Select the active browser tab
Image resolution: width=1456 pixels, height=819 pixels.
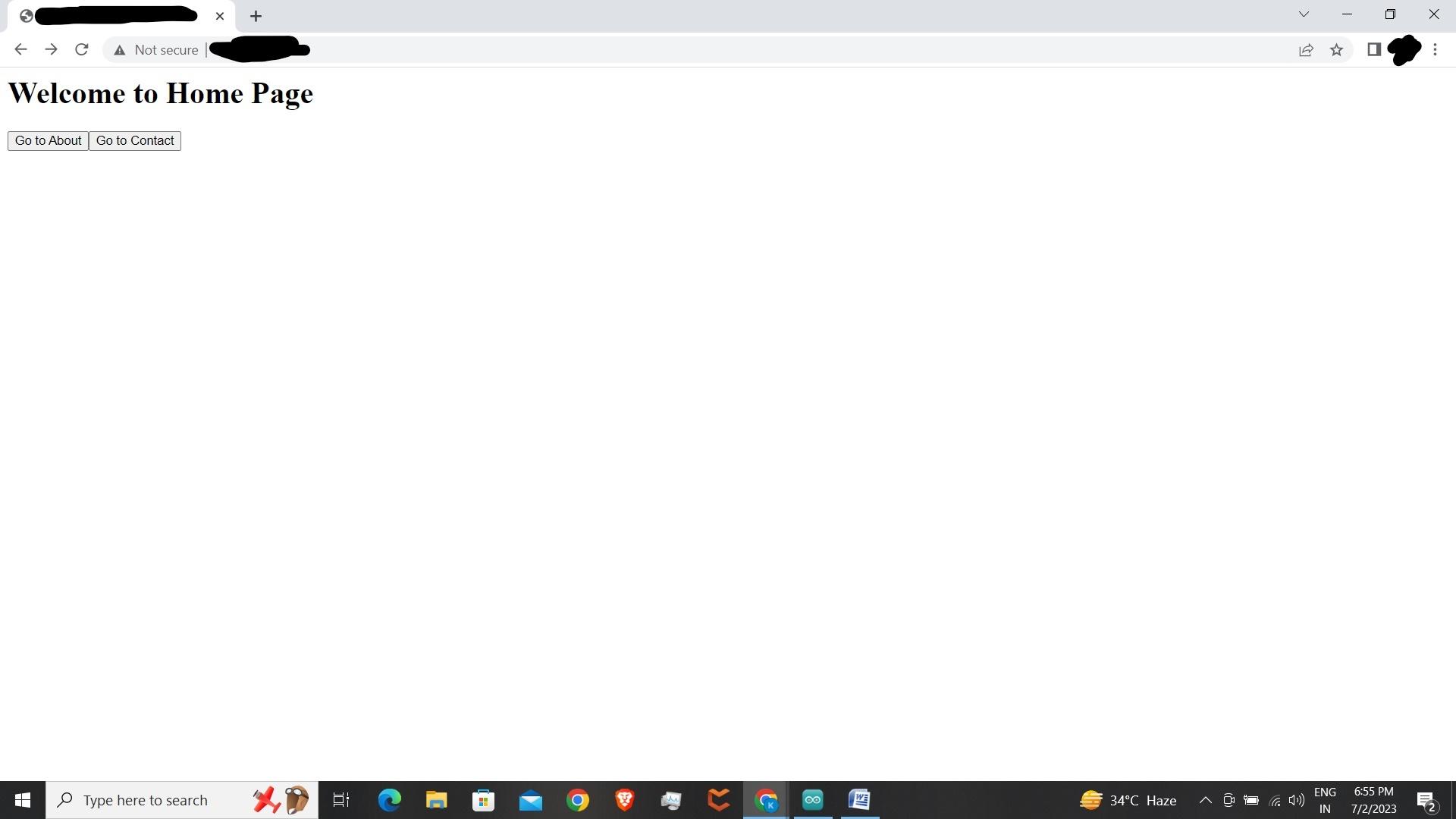pos(114,16)
